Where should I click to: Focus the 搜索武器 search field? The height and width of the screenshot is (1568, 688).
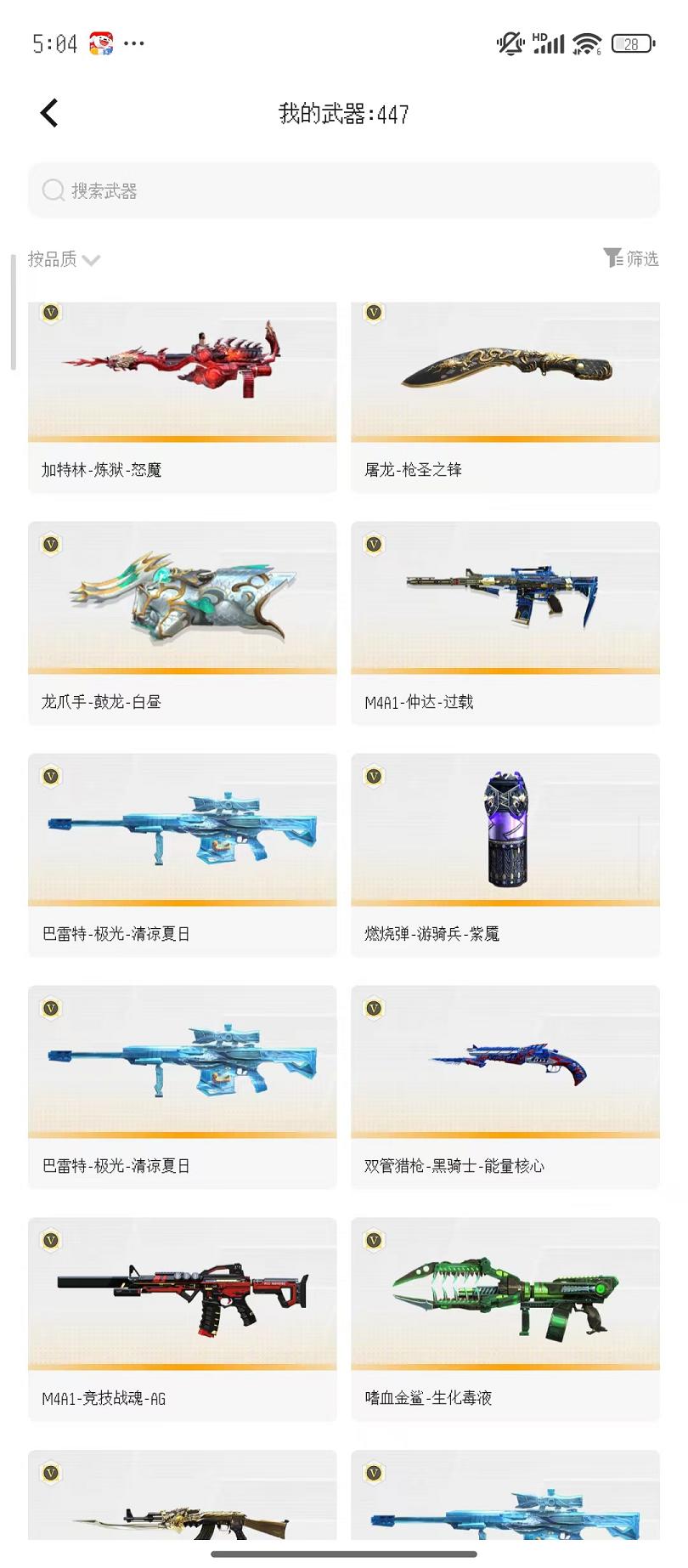[x=344, y=190]
